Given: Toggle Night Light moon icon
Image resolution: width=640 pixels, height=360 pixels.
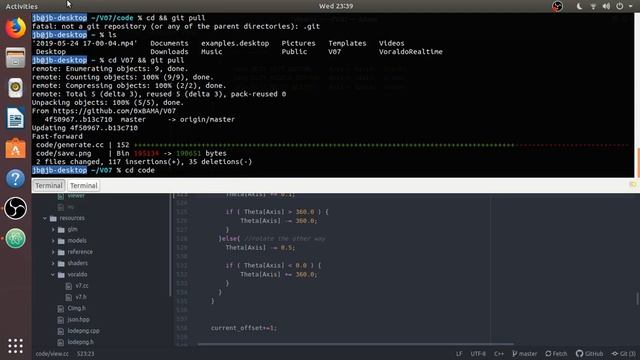Looking at the screenshot, I should (579, 6).
